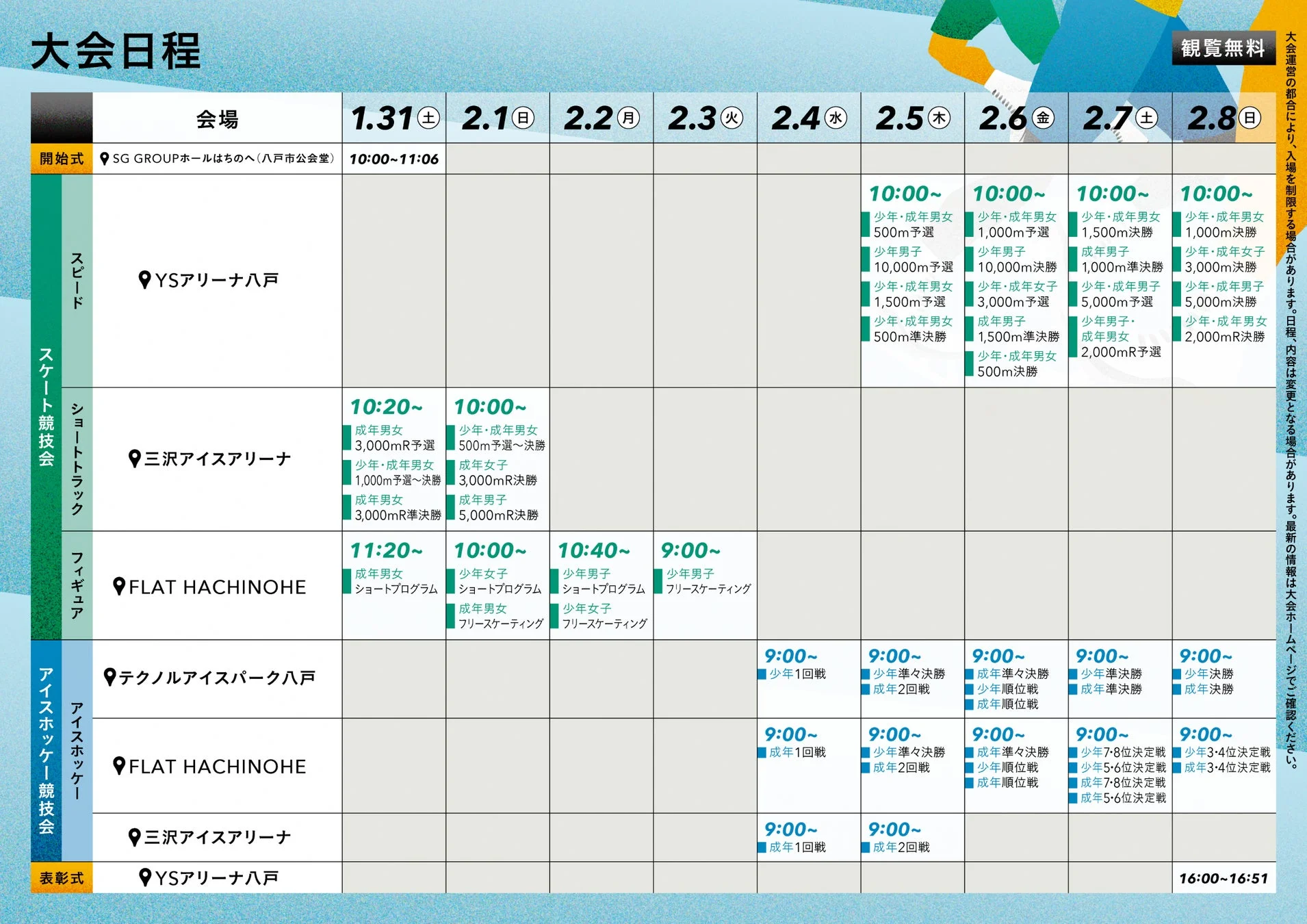Click the location pin beside テクノルアイスパーク八戸

(109, 678)
